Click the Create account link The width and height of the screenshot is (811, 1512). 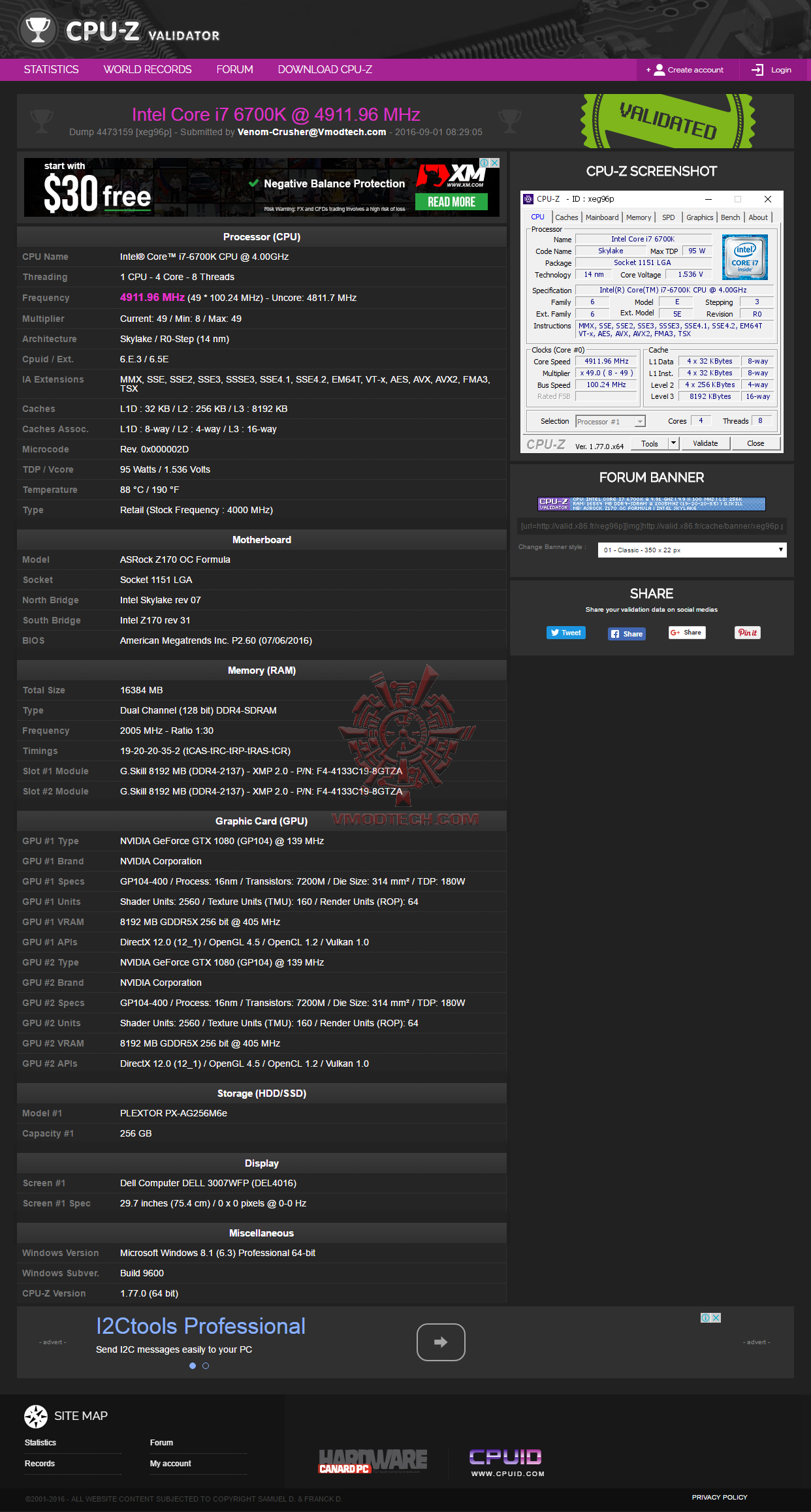[x=688, y=70]
